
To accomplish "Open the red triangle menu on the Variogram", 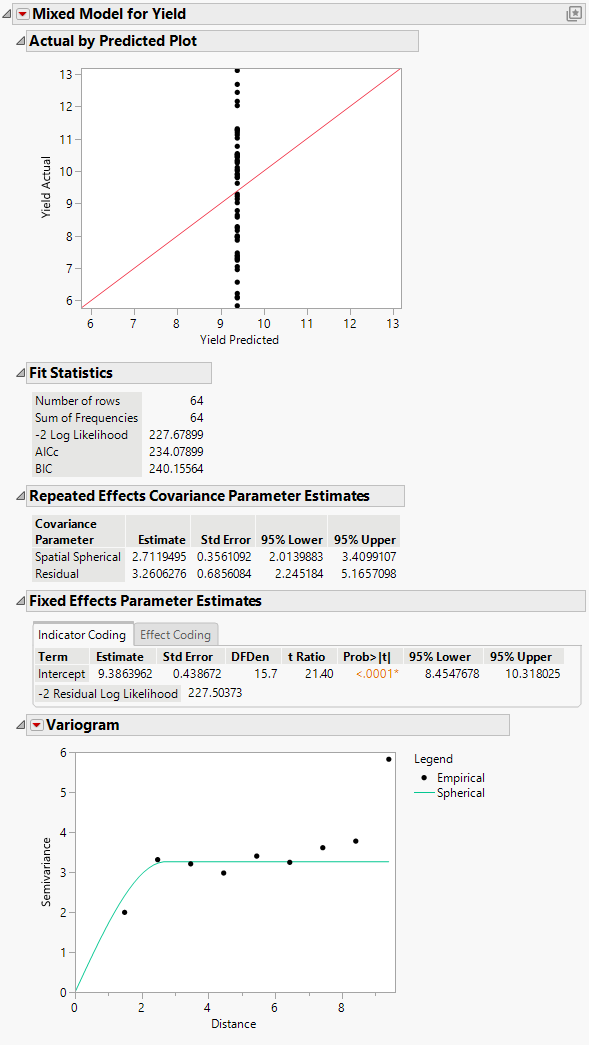I will coord(38,724).
